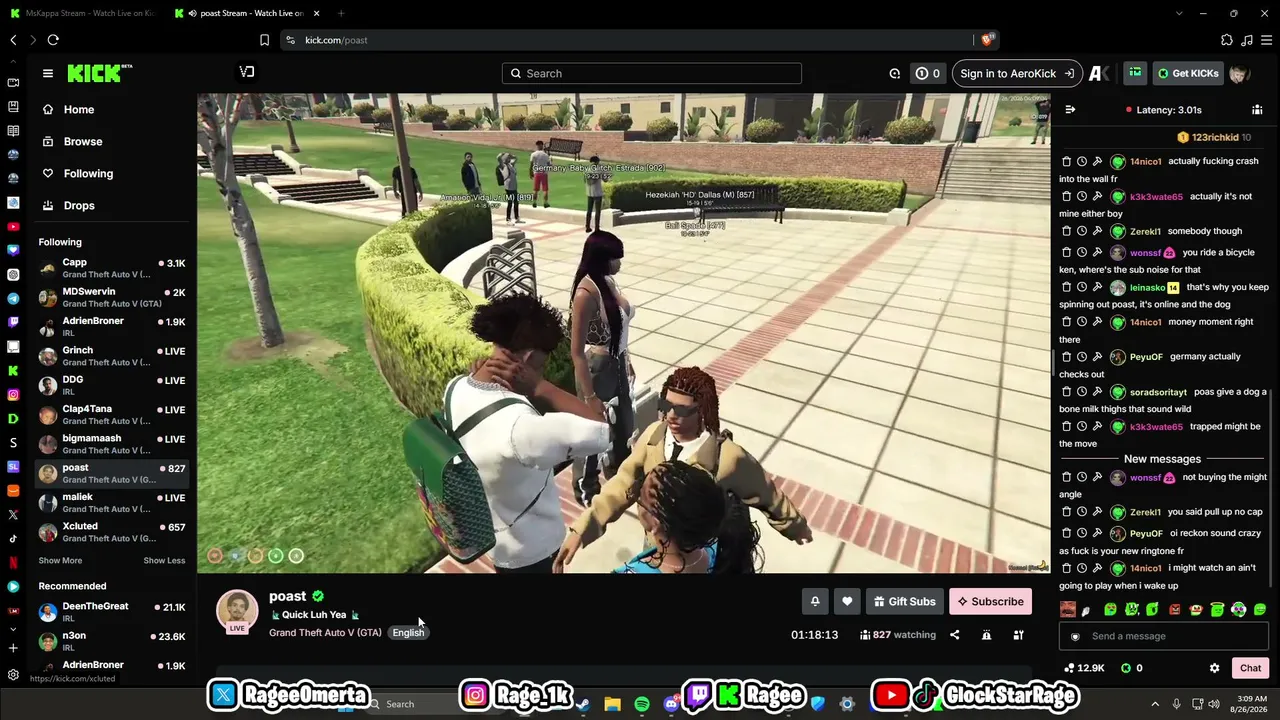Image resolution: width=1280 pixels, height=720 pixels.
Task: Select Grinch in the Following list
Action: click(112, 356)
